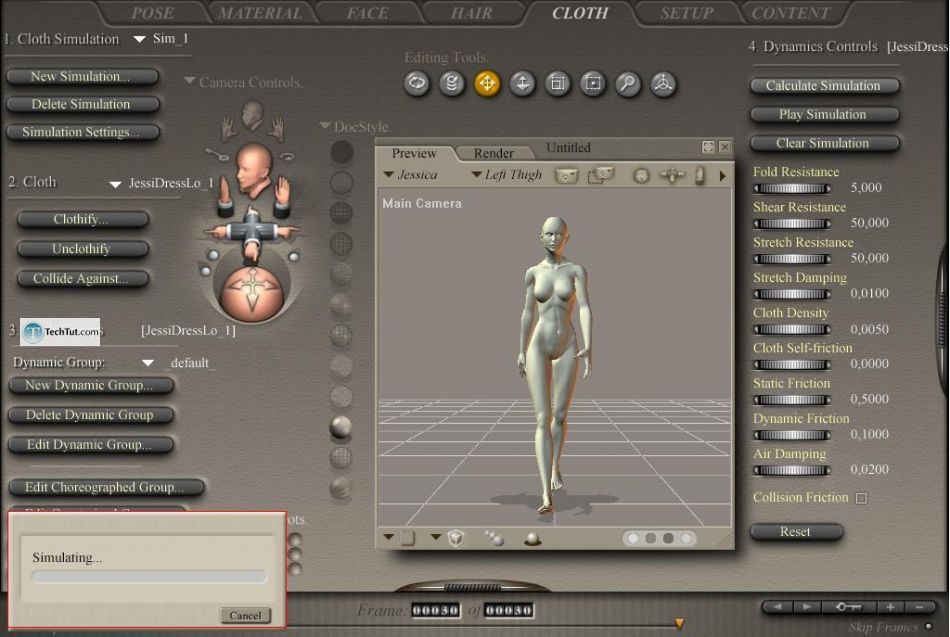Collapse the DocStyle panel arrow

tap(325, 125)
